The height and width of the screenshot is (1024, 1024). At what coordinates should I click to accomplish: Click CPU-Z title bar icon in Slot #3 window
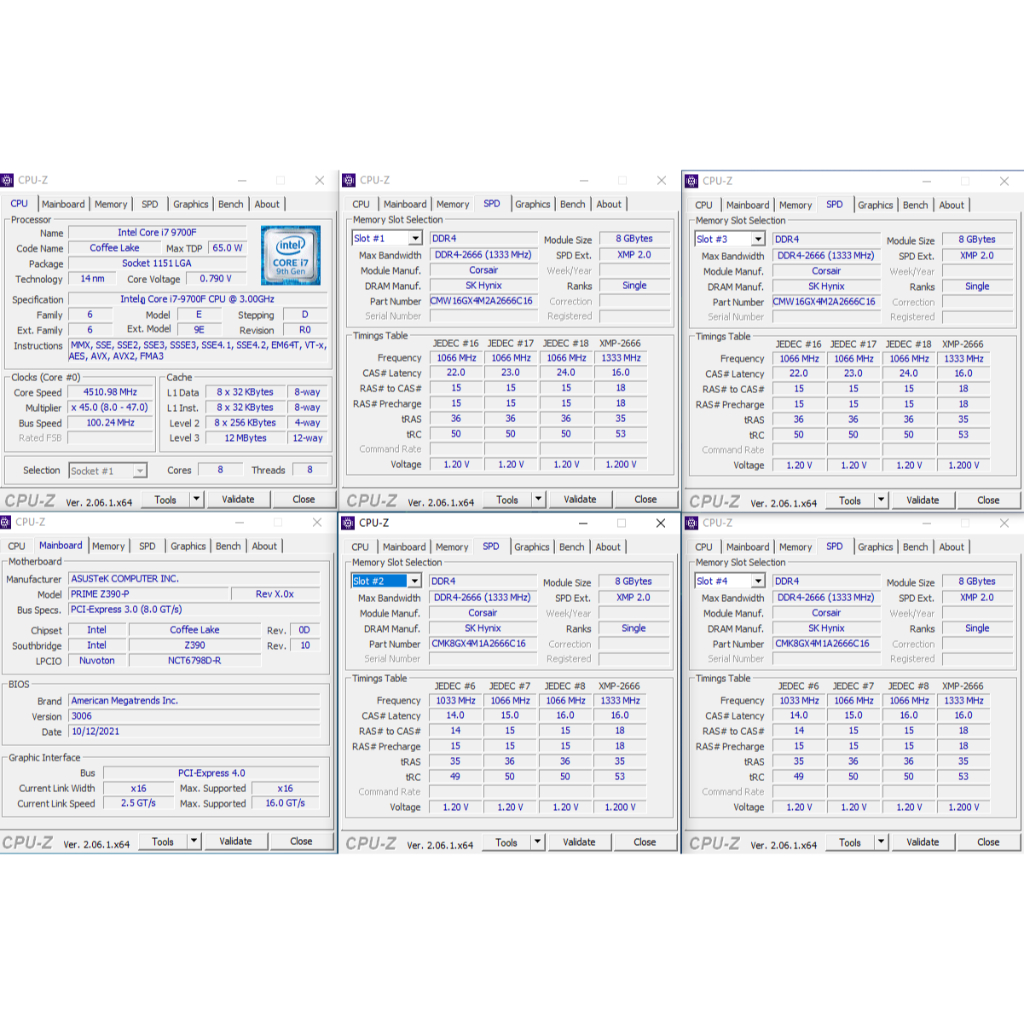tap(691, 181)
